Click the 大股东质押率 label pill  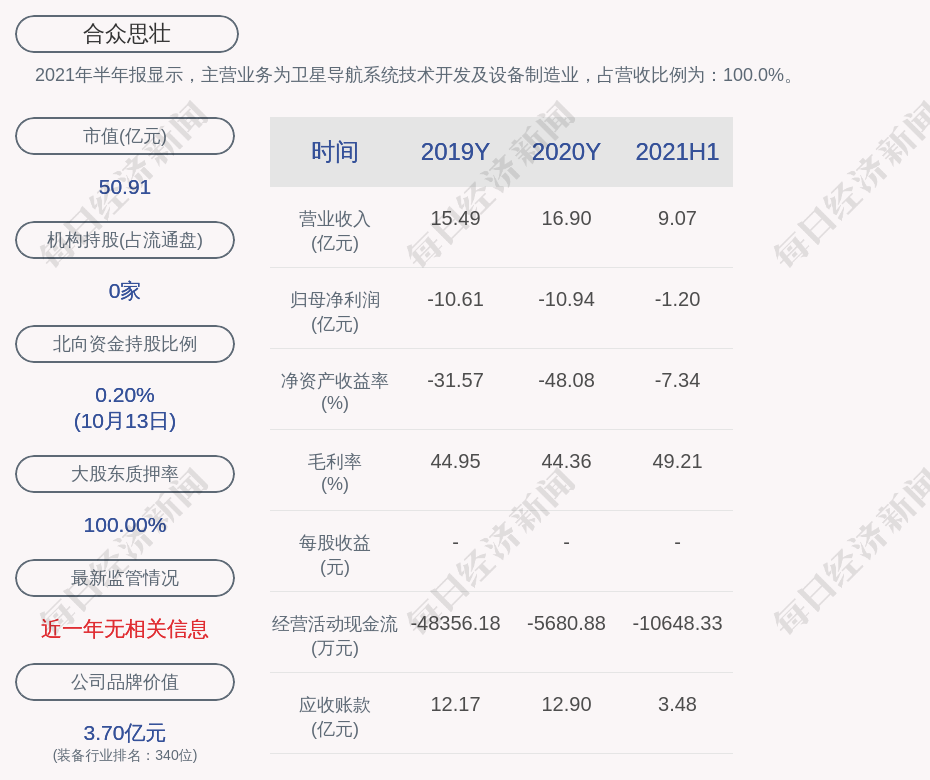coord(125,474)
